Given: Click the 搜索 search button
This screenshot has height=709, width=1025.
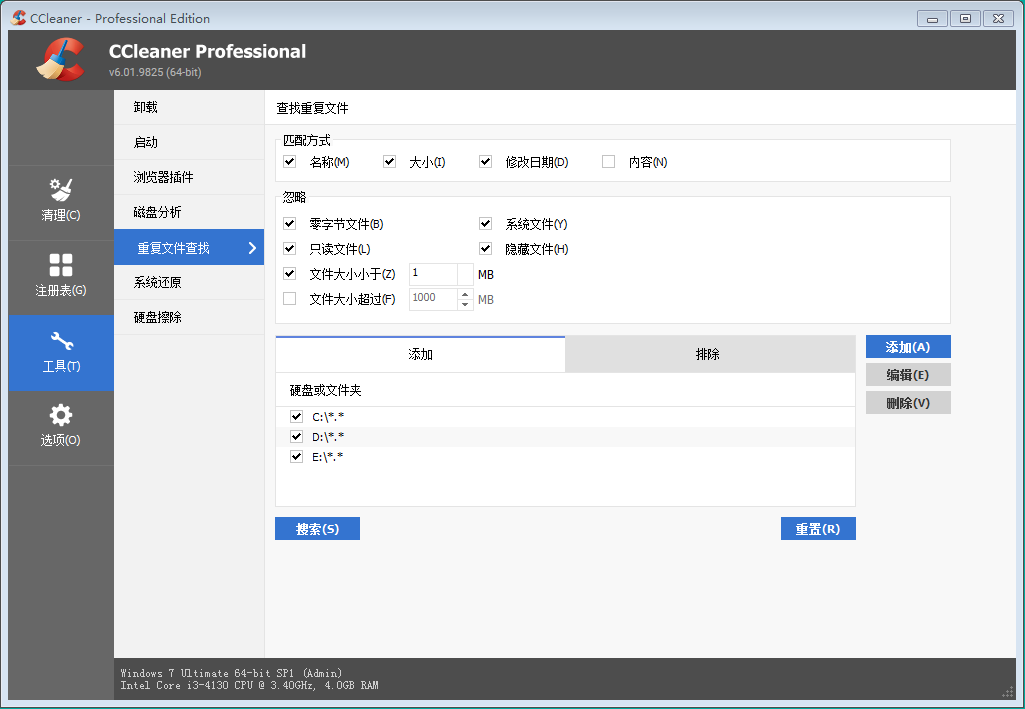Looking at the screenshot, I should pyautogui.click(x=317, y=529).
